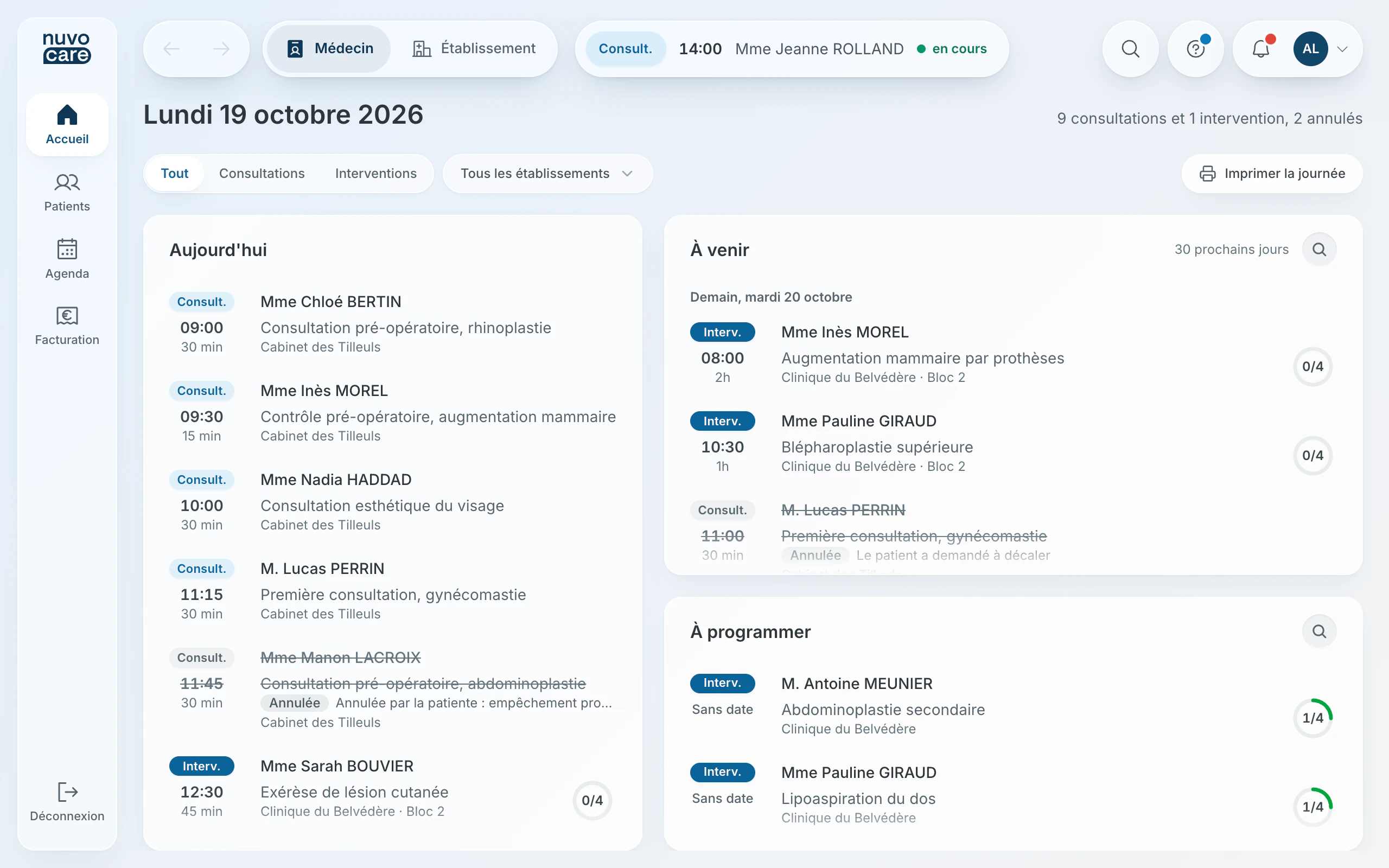This screenshot has height=868, width=1389.
Task: Click the nuvo care logo
Action: pyautogui.click(x=67, y=48)
